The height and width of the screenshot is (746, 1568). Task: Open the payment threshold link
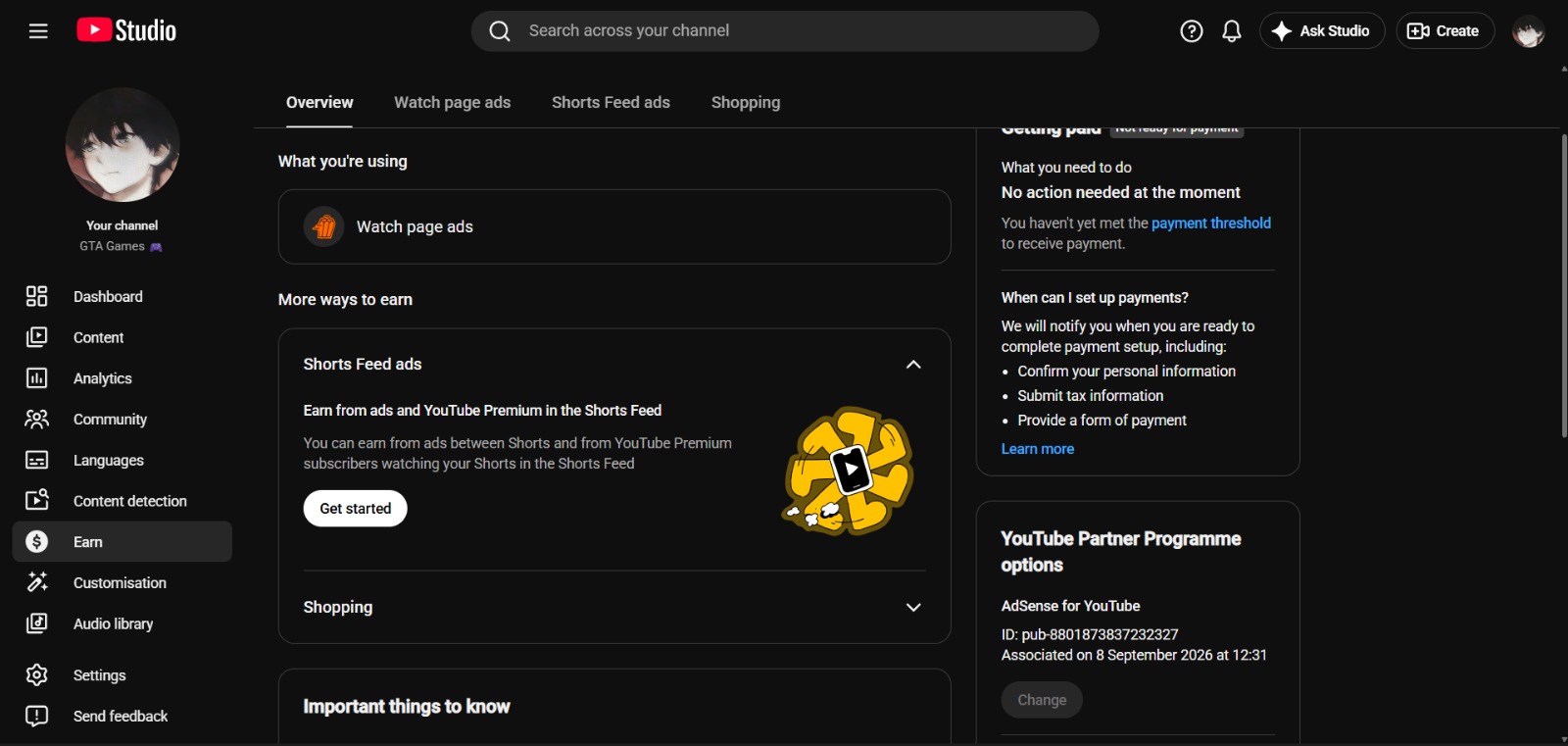[1211, 224]
